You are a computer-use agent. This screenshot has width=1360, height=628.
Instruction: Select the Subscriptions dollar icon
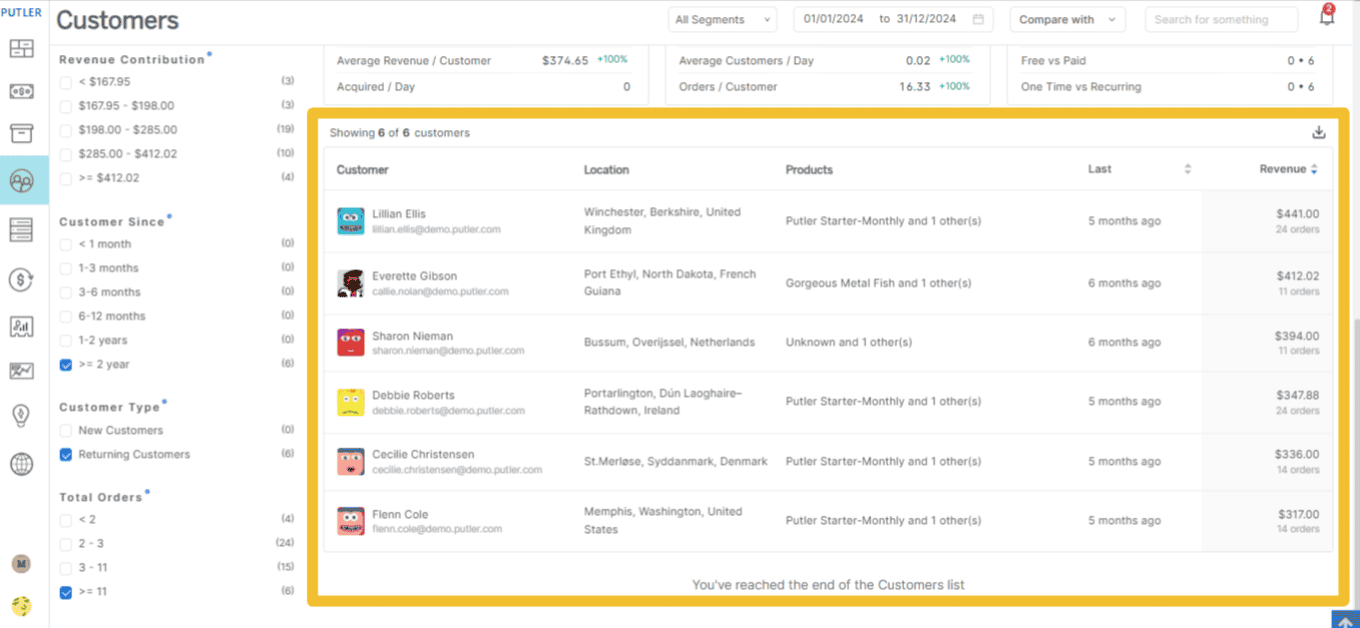pos(22,280)
